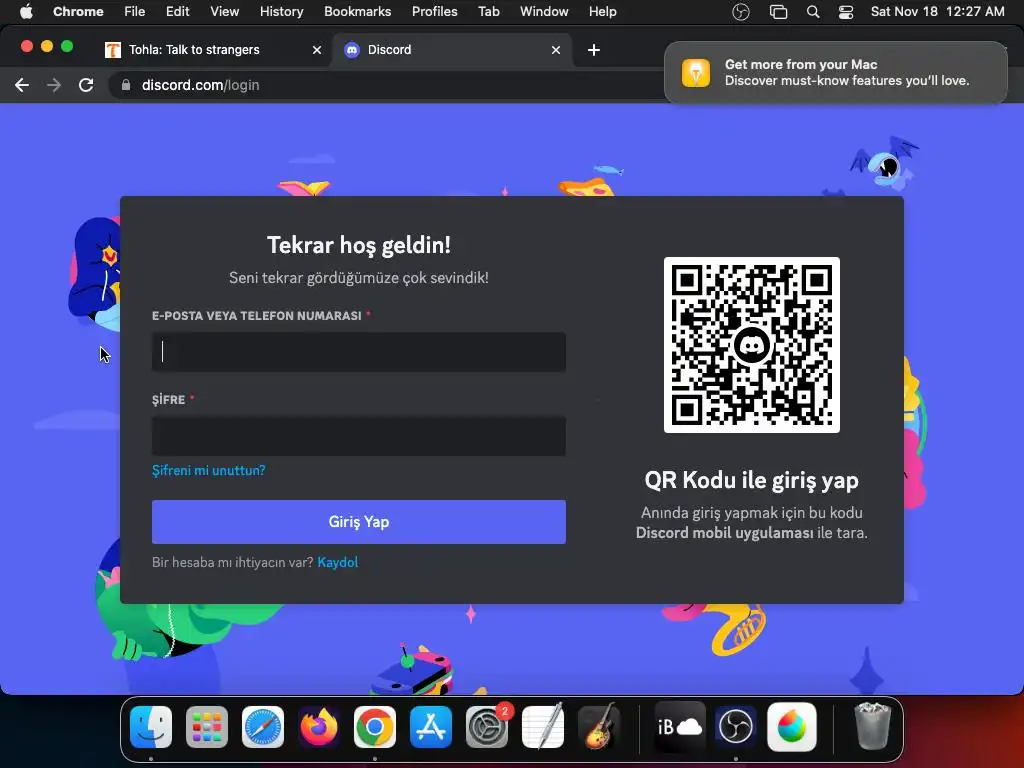Open Launchpad in the dock
The image size is (1024, 768).
(x=207, y=727)
